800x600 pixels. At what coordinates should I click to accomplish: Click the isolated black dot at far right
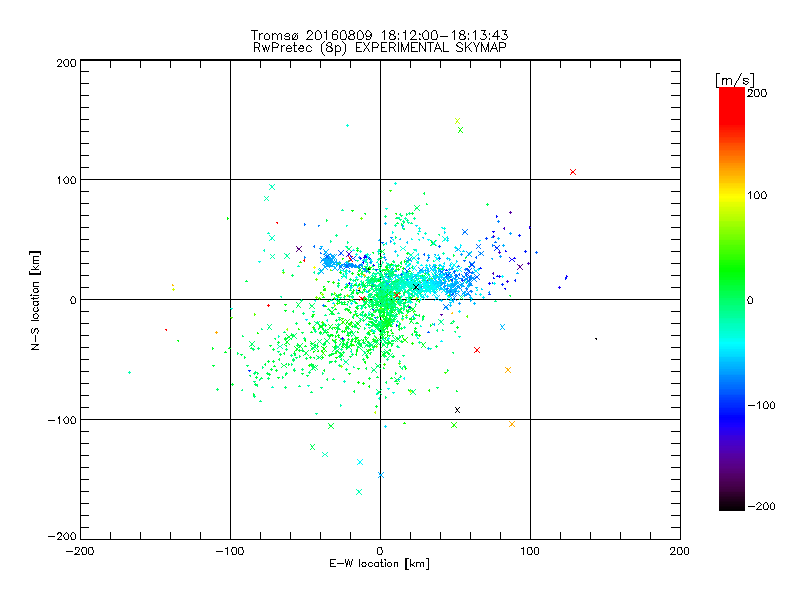tap(596, 339)
